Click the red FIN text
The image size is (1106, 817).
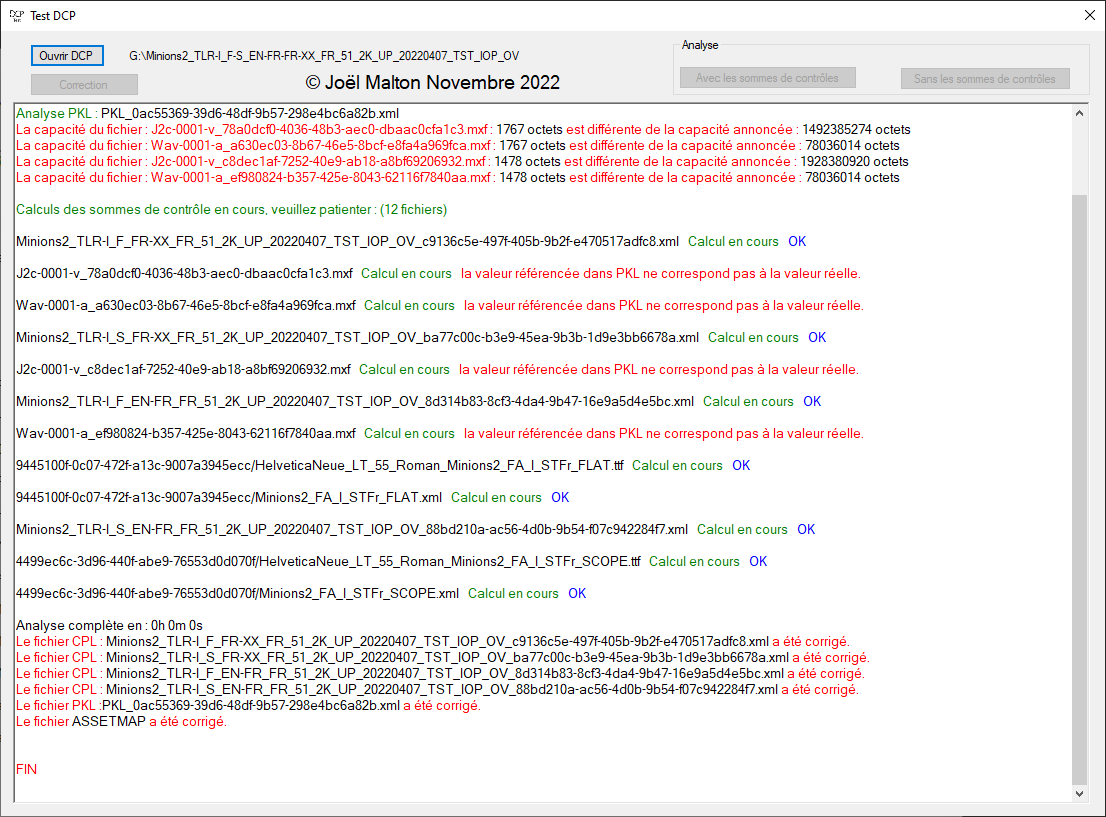click(x=26, y=770)
